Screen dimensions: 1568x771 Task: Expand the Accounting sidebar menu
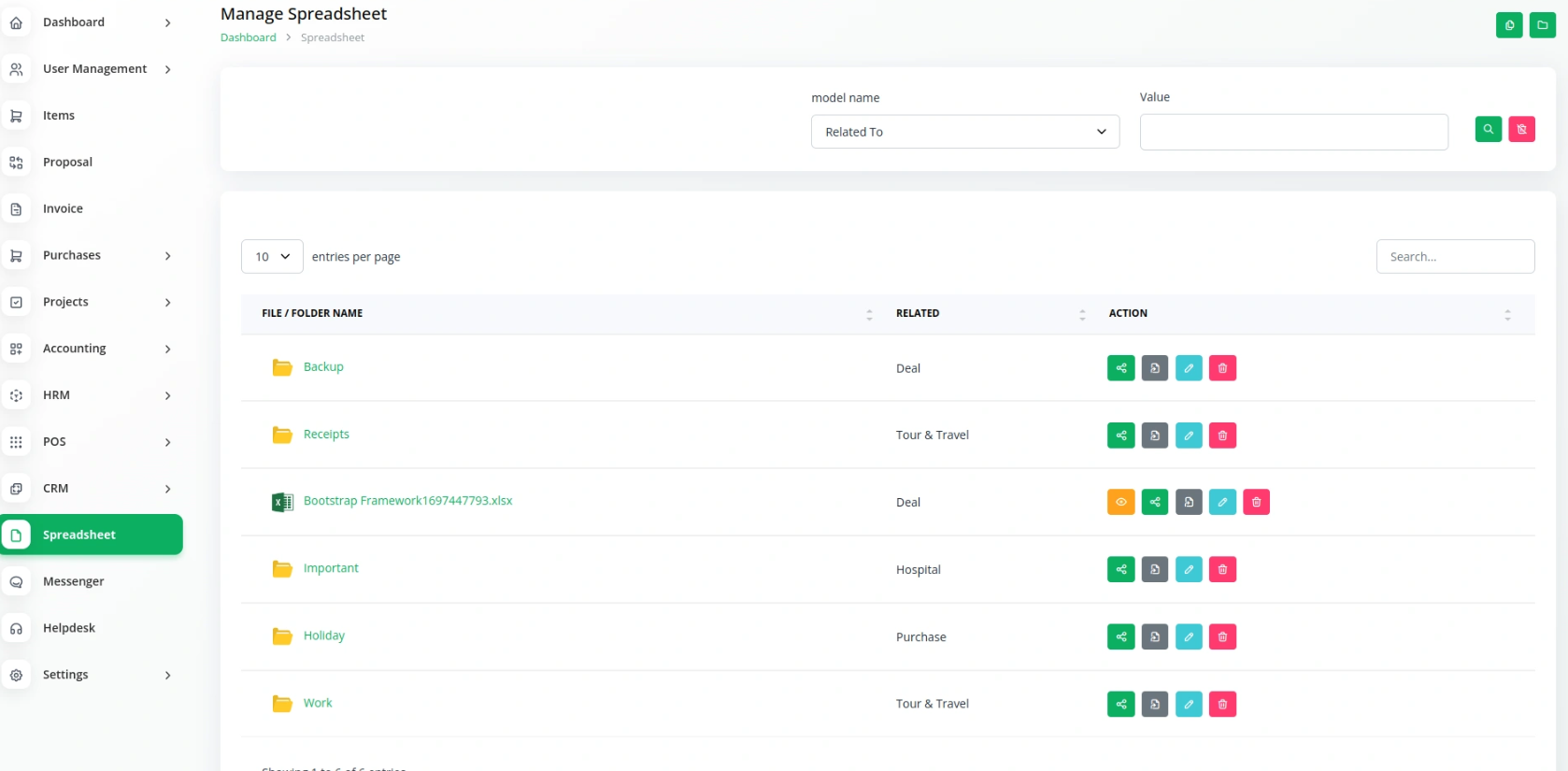point(92,349)
